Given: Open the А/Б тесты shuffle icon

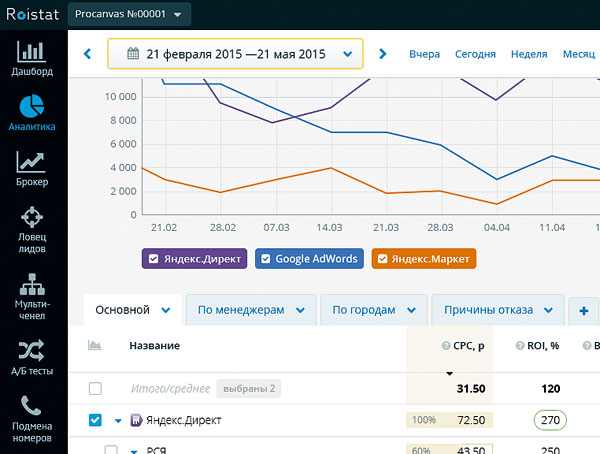Looking at the screenshot, I should pyautogui.click(x=31, y=350).
